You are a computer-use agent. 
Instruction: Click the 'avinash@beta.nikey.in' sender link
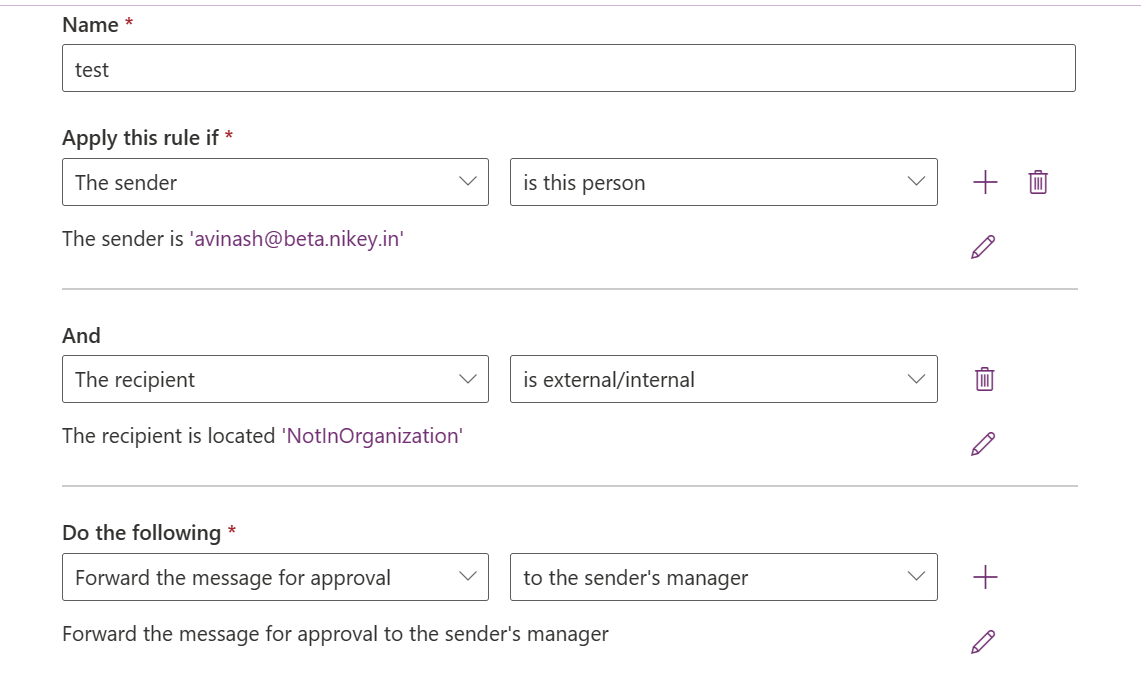(296, 239)
